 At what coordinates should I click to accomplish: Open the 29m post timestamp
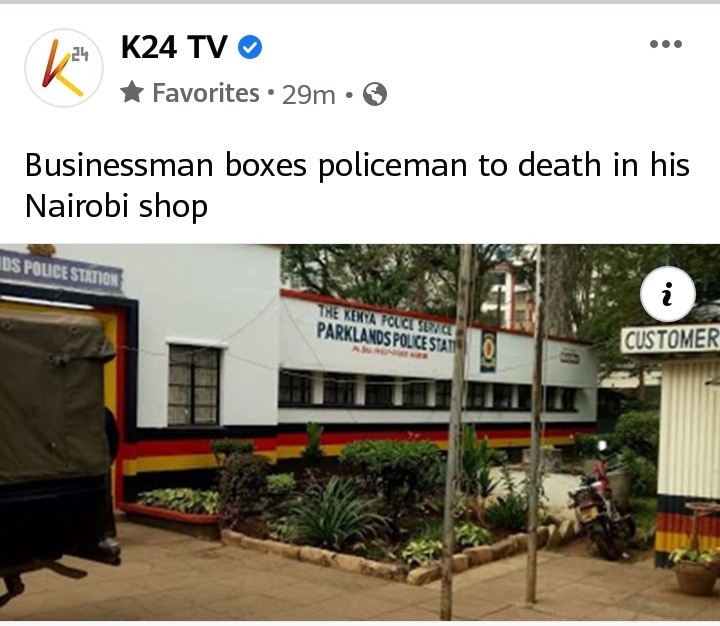tap(309, 95)
